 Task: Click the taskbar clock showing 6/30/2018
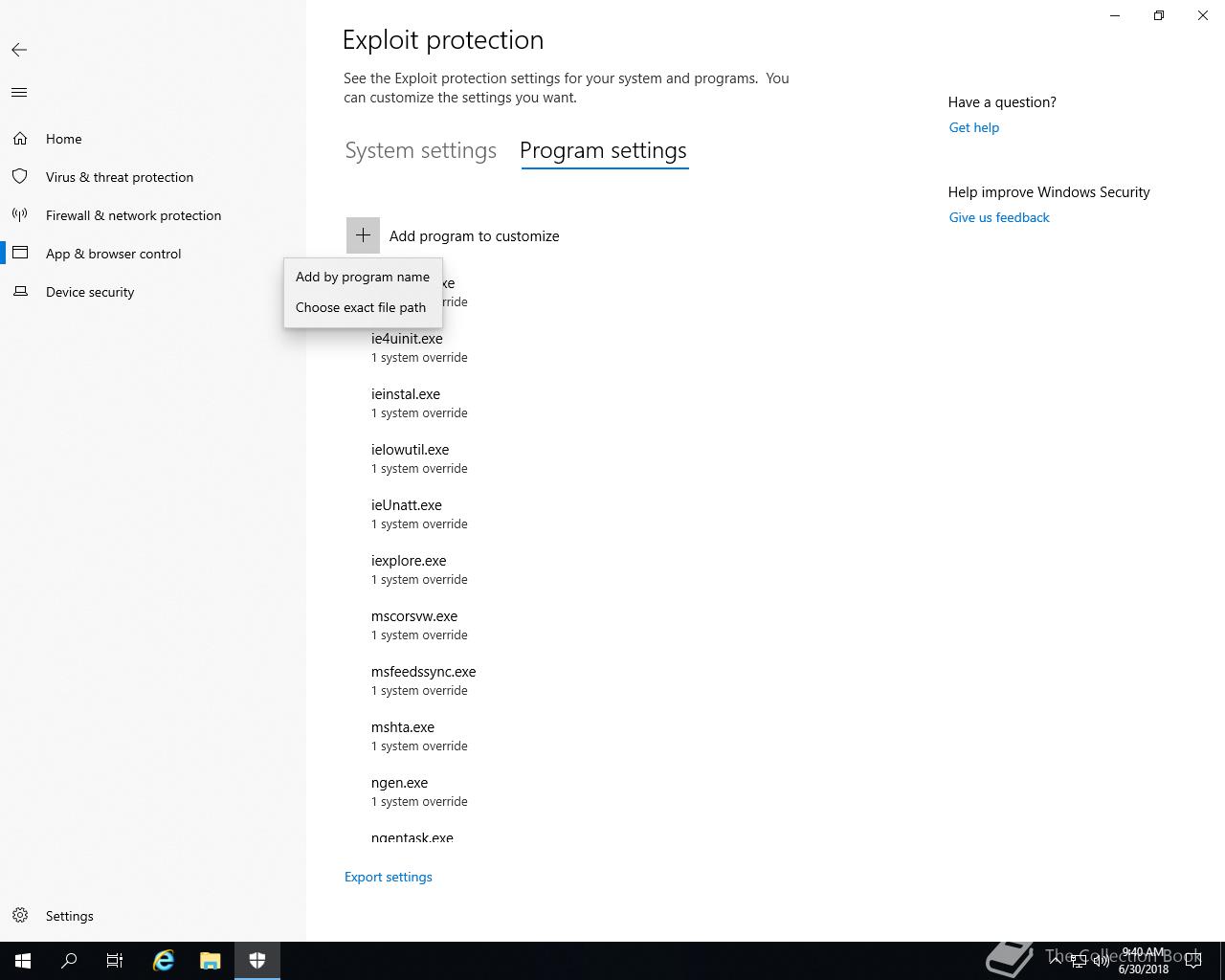point(1143,961)
